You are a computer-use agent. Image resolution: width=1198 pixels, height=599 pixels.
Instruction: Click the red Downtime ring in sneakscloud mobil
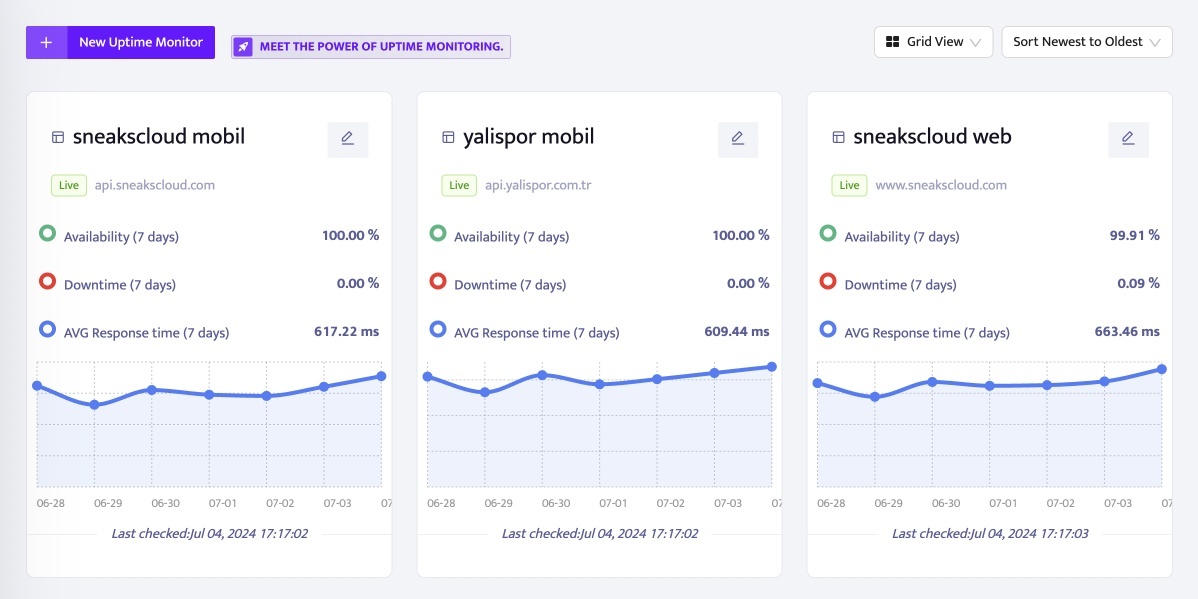pos(47,281)
